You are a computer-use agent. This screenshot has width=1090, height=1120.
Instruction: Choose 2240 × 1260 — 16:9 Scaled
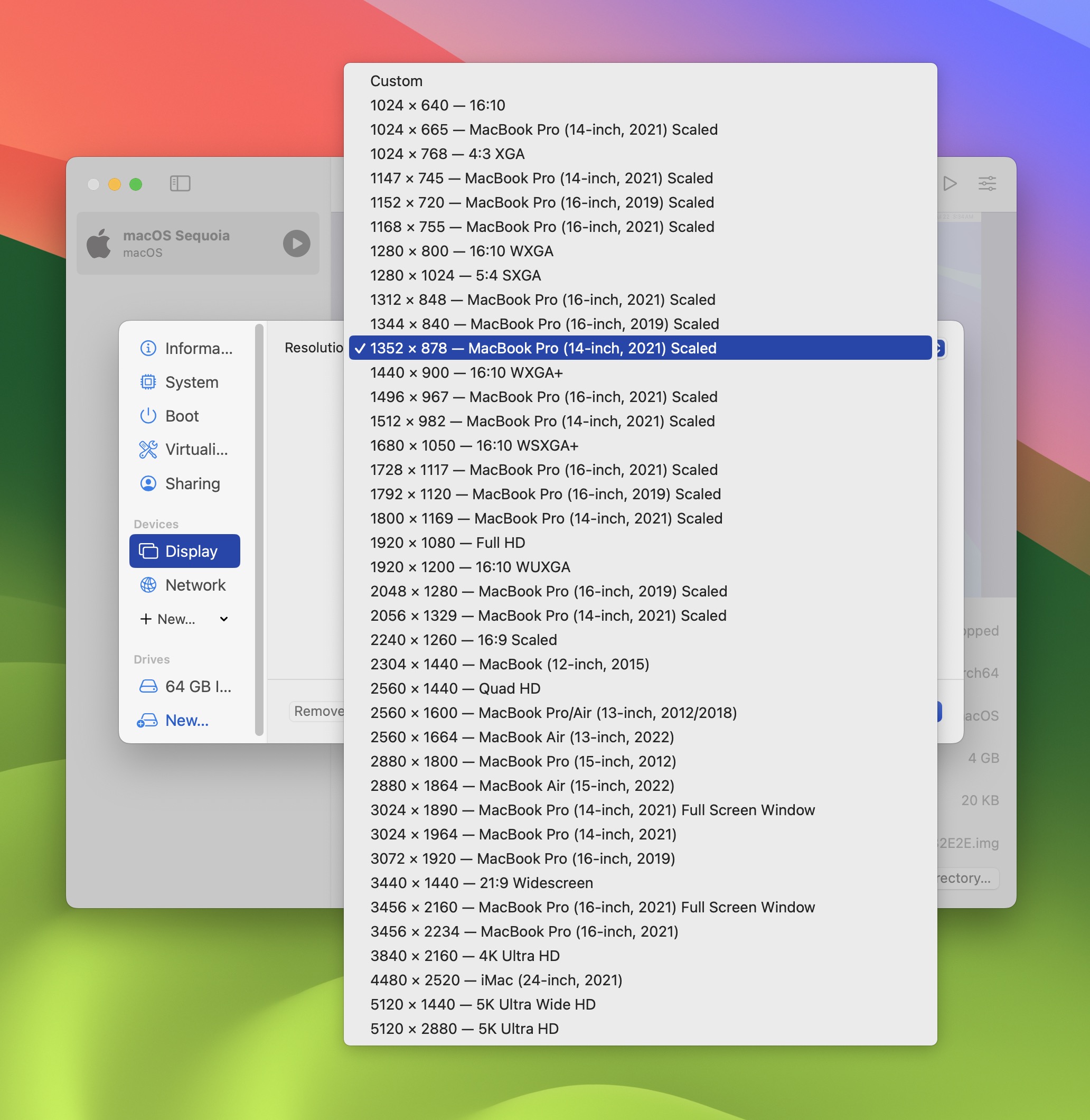click(640, 640)
